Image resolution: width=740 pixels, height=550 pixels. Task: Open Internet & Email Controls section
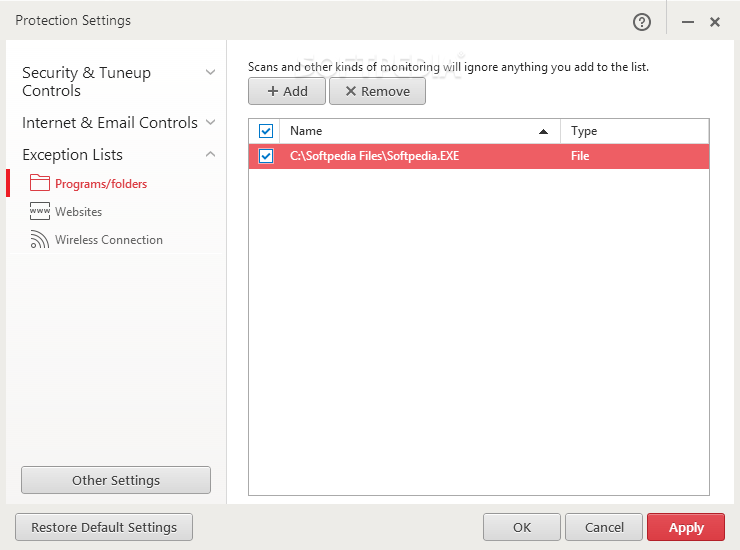[x=109, y=122]
